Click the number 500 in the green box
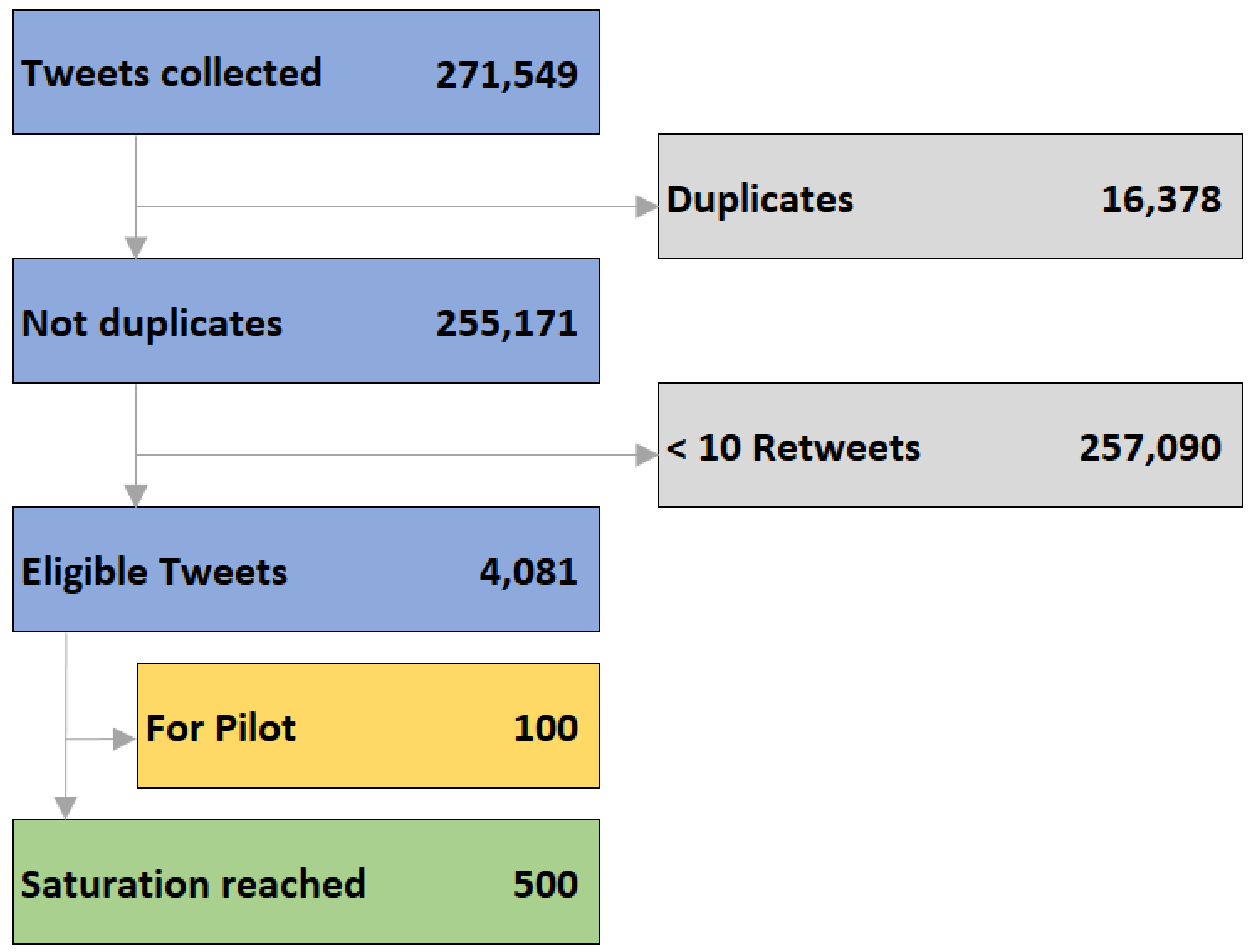 pos(546,885)
